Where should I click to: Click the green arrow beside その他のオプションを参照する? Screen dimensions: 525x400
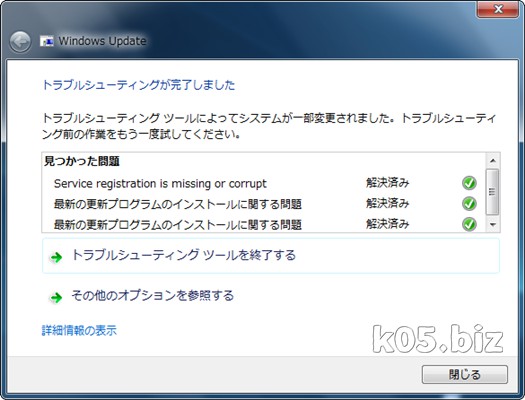(x=56, y=297)
